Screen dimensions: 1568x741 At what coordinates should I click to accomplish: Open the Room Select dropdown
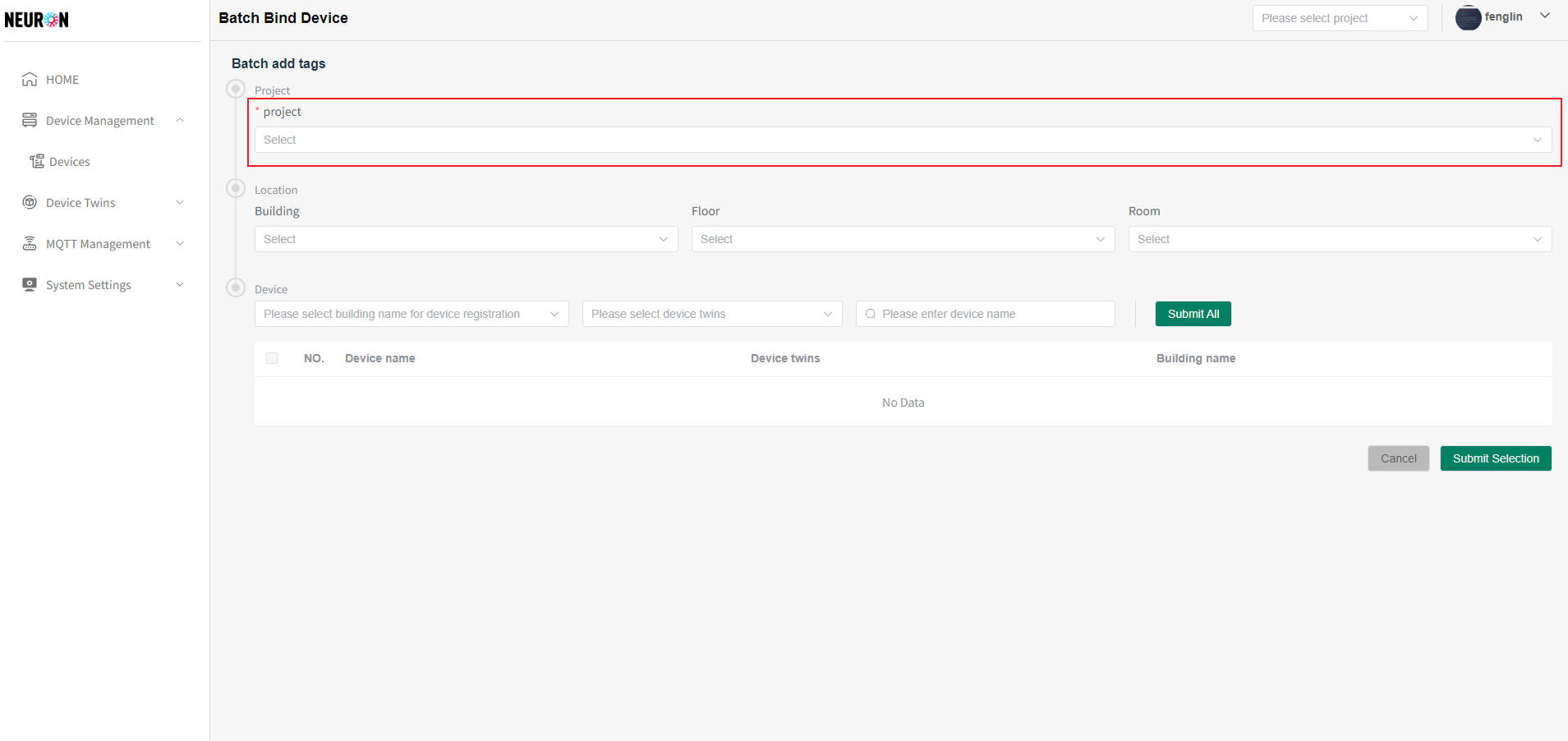tap(1340, 239)
